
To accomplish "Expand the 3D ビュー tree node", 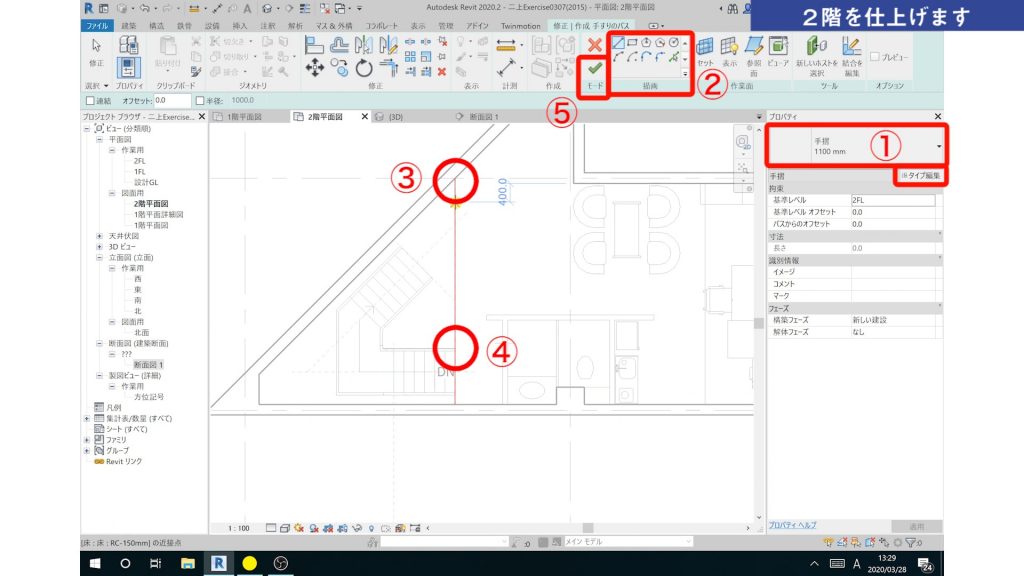I will pyautogui.click(x=99, y=246).
